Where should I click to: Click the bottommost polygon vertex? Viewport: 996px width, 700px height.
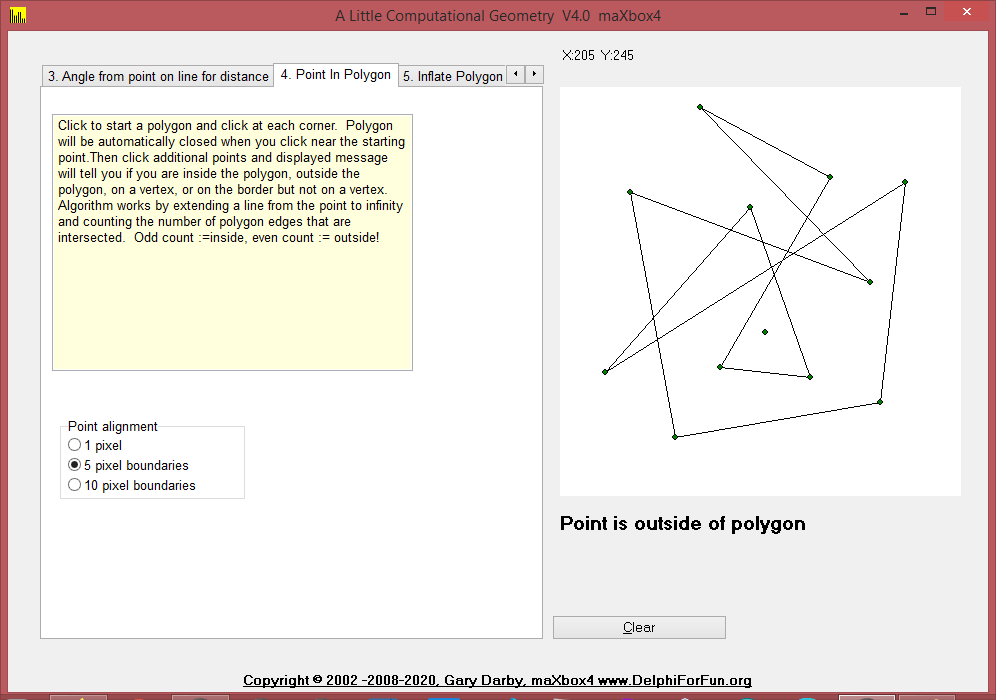click(x=675, y=437)
